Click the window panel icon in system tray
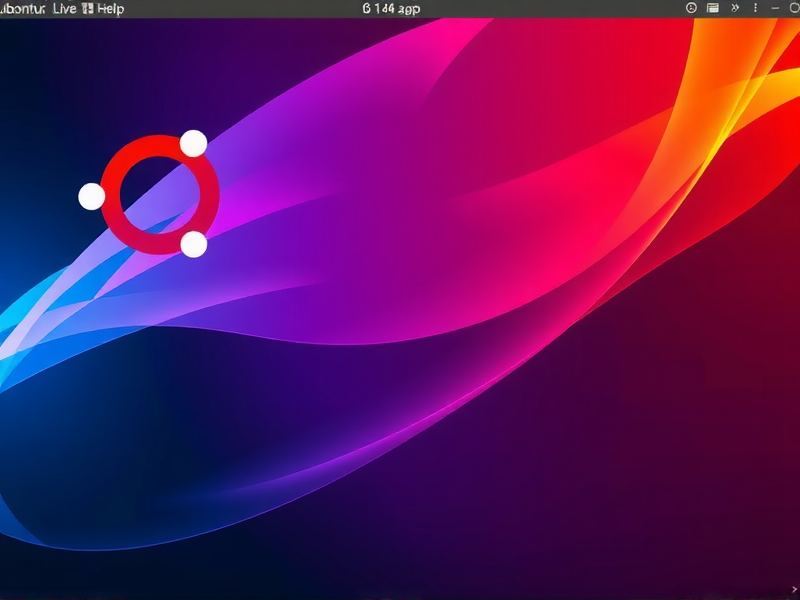800x600 pixels. [713, 8]
